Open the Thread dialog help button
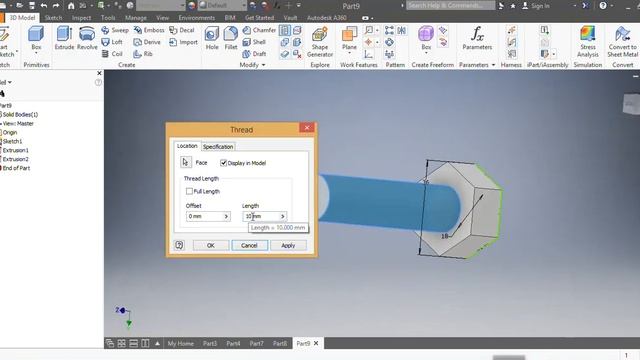This screenshot has width=640, height=360. click(x=179, y=245)
